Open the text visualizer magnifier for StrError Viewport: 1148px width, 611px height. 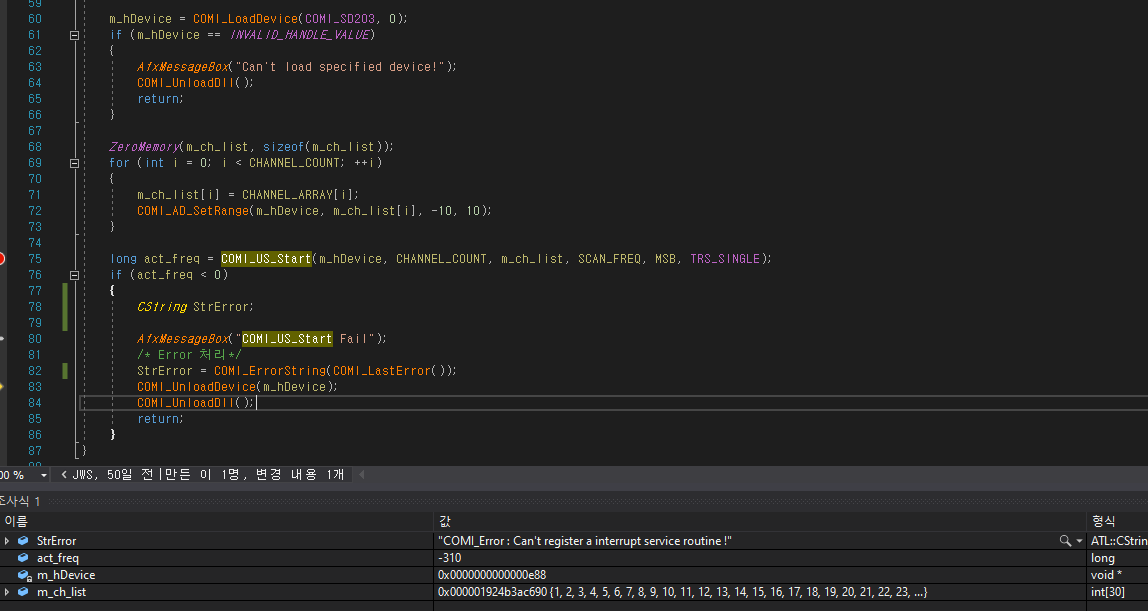click(1065, 541)
